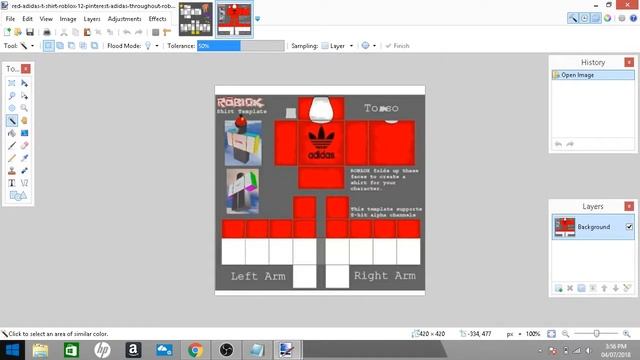Choose Exclude (subtract) selection mode

[71, 46]
